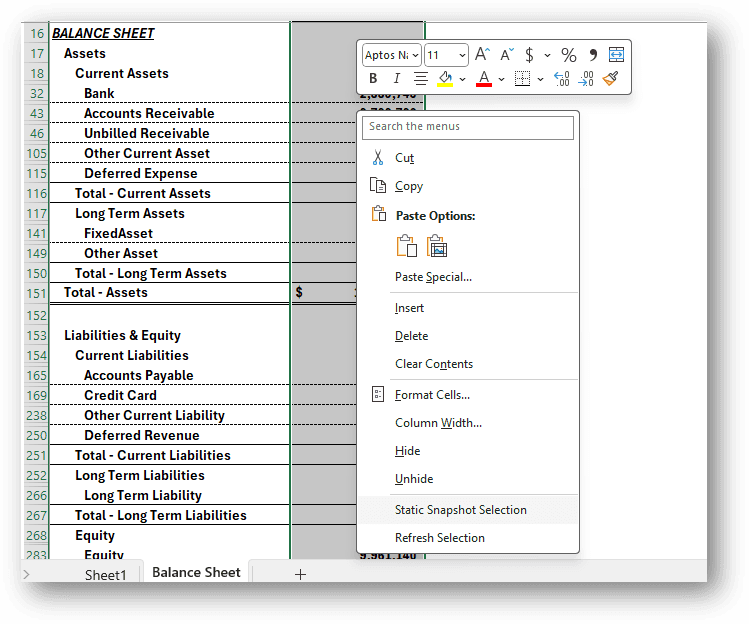
Task: Click the Format Painter brush icon
Action: click(610, 78)
